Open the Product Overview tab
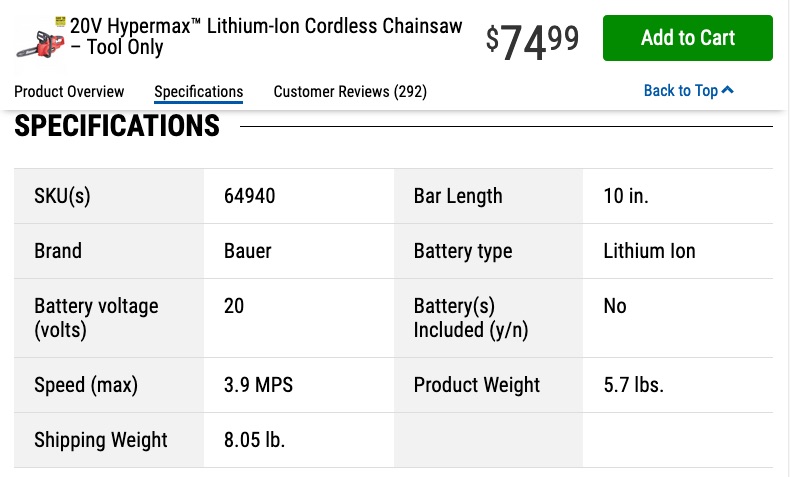The image size is (790, 477). click(69, 92)
